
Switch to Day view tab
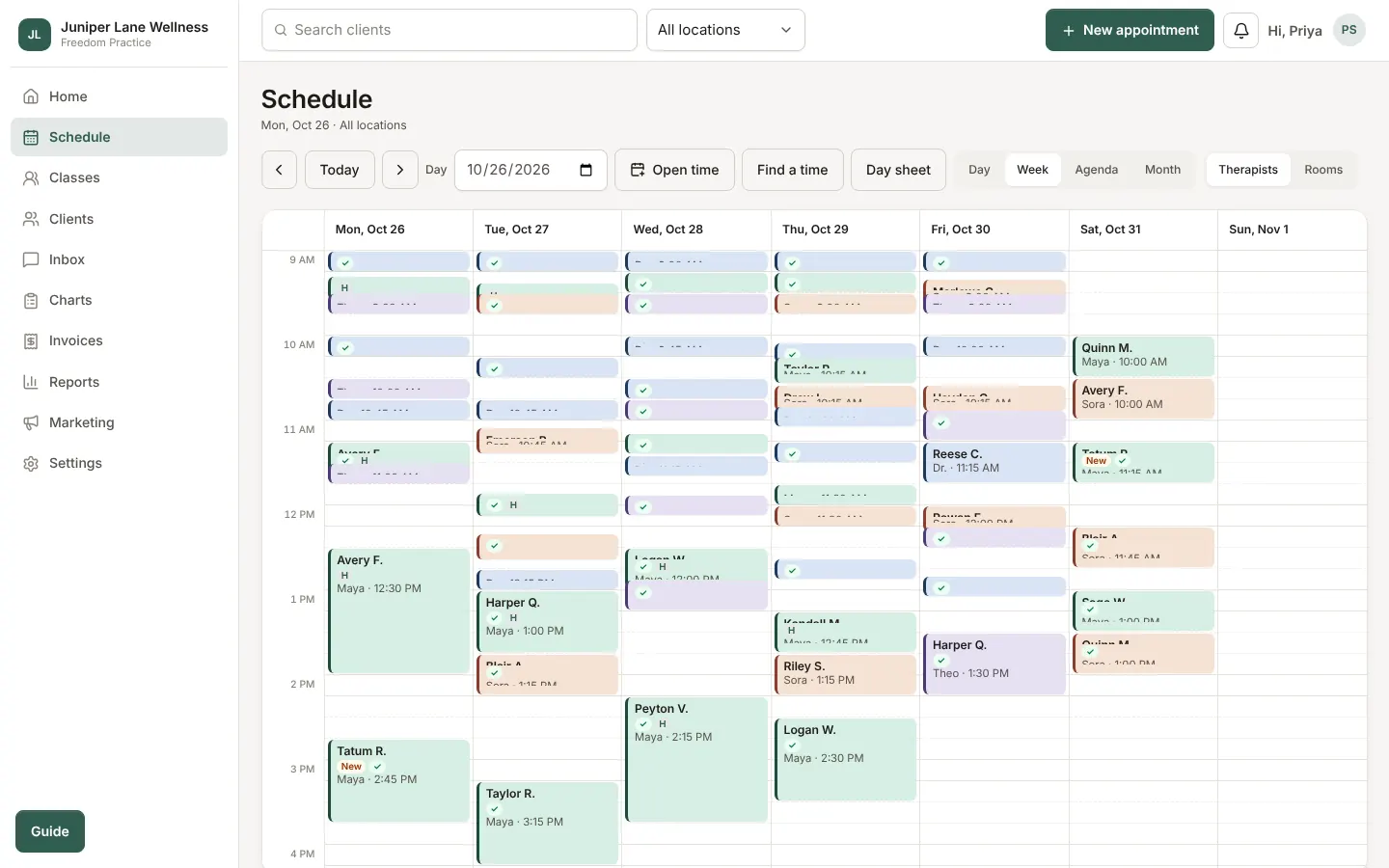[979, 170]
